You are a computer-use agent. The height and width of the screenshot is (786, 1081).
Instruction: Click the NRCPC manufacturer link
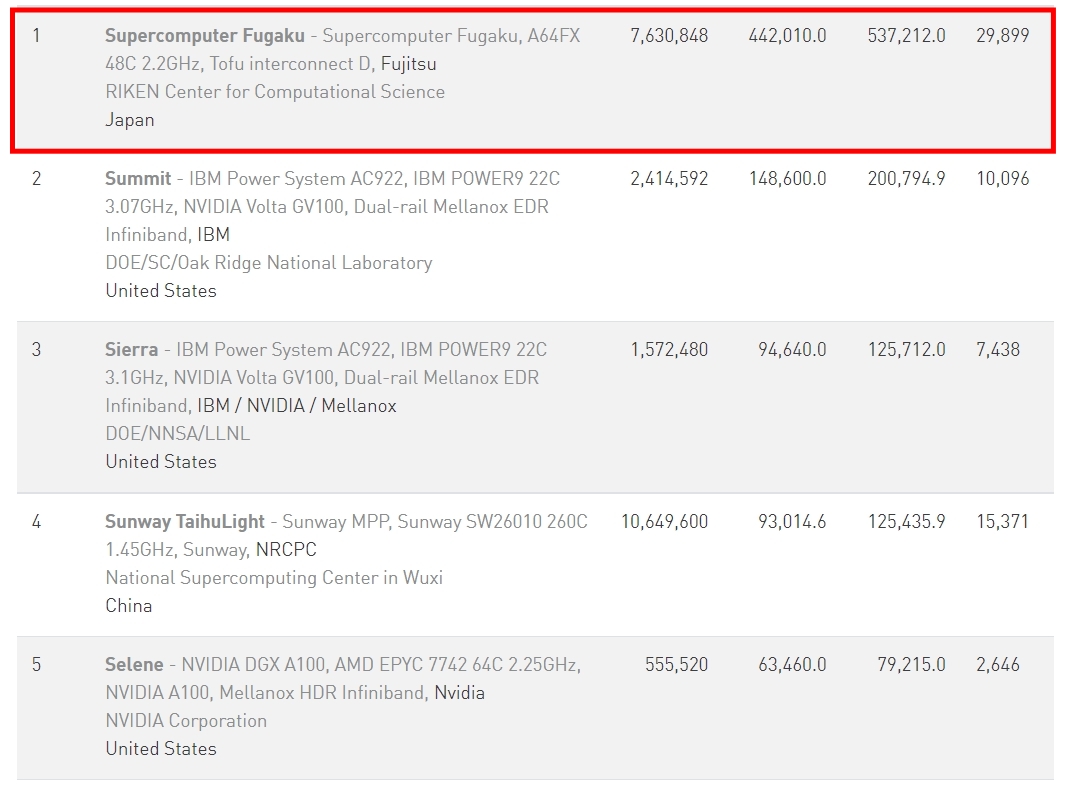[286, 550]
